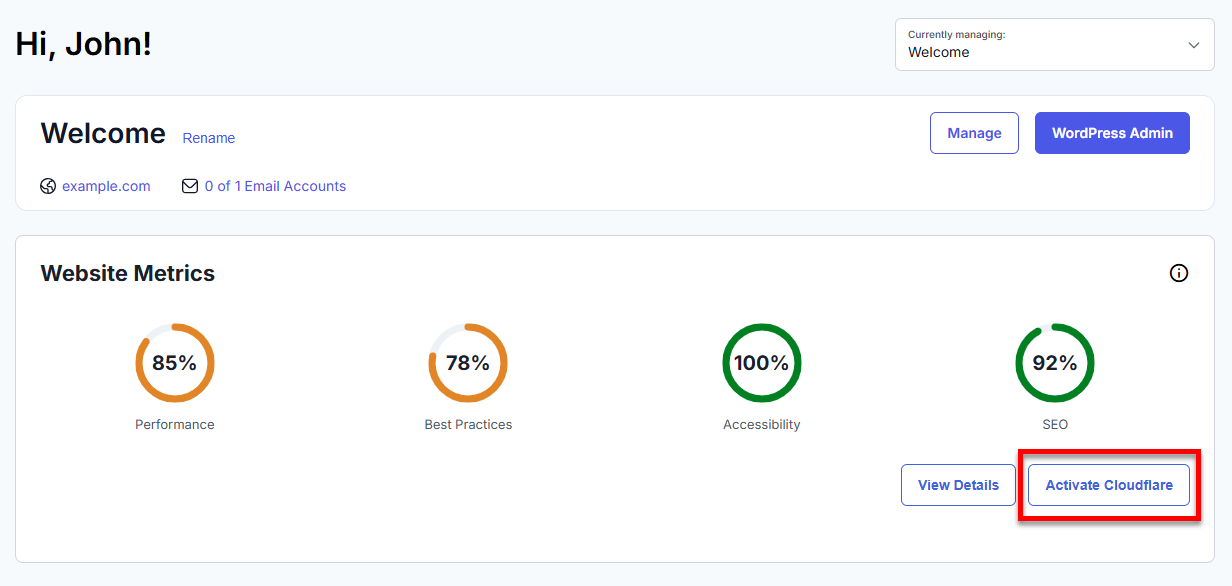Click the Best Practices label
Viewport: 1232px width, 586px height.
468,424
